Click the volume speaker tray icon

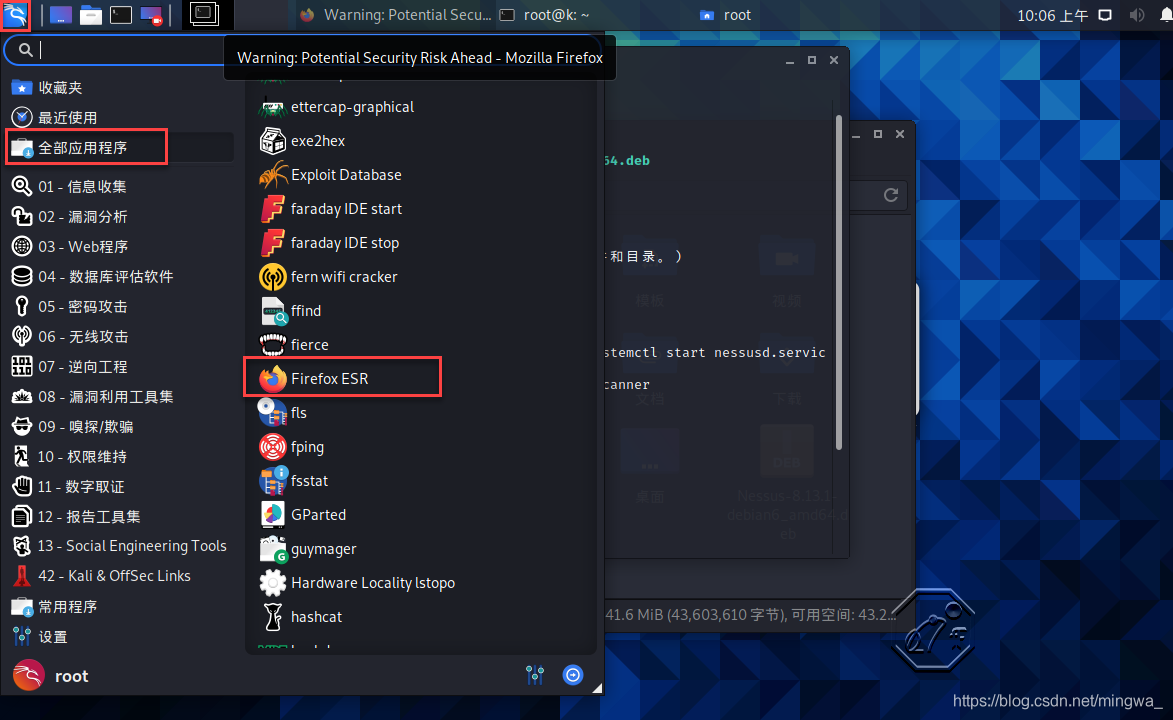click(x=1137, y=15)
